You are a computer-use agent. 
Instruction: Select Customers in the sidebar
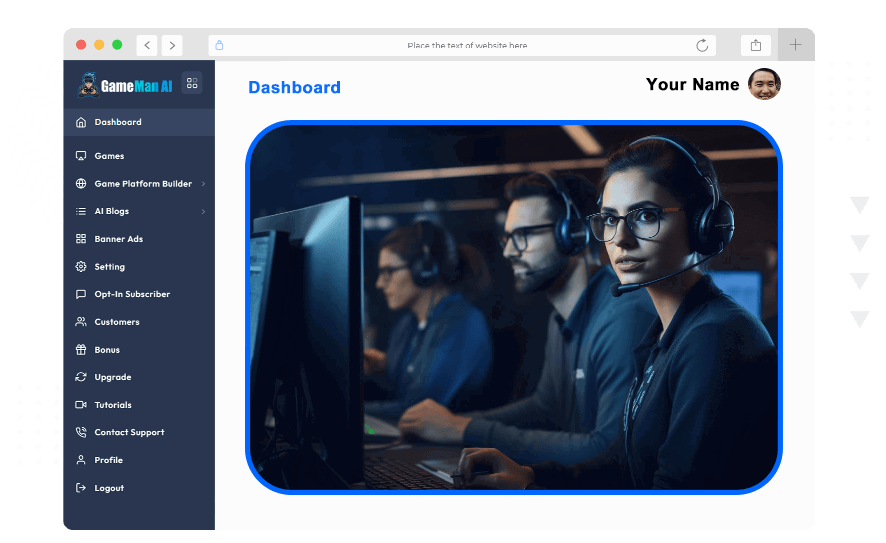tap(116, 322)
